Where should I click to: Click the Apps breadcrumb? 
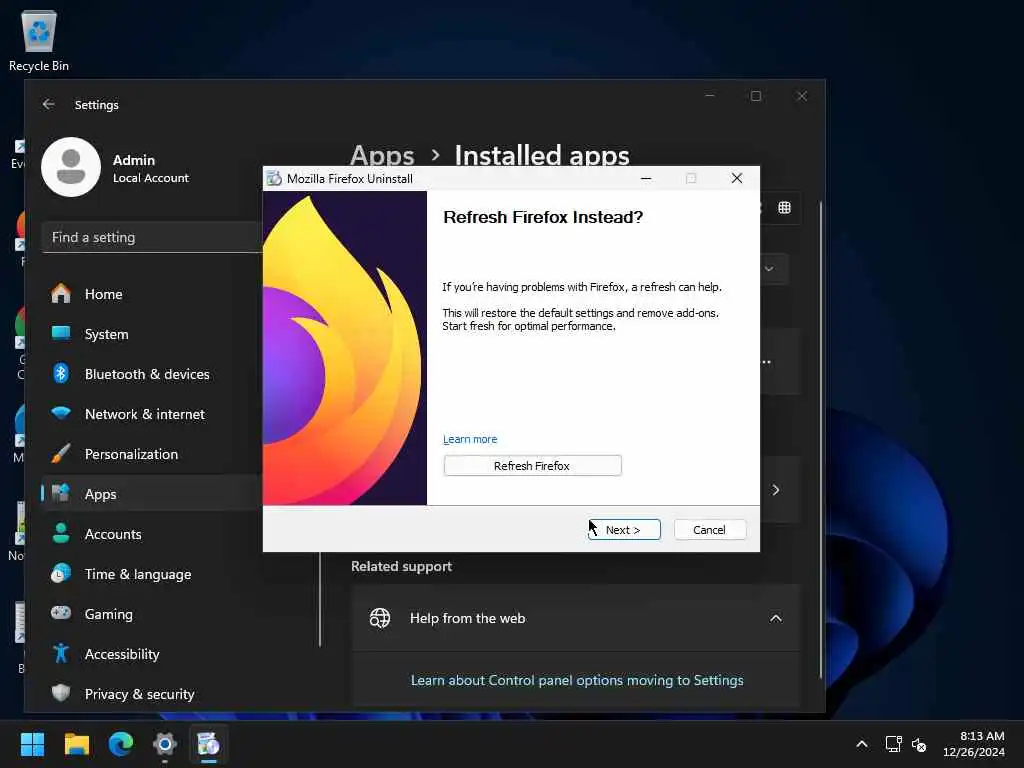[x=382, y=155]
